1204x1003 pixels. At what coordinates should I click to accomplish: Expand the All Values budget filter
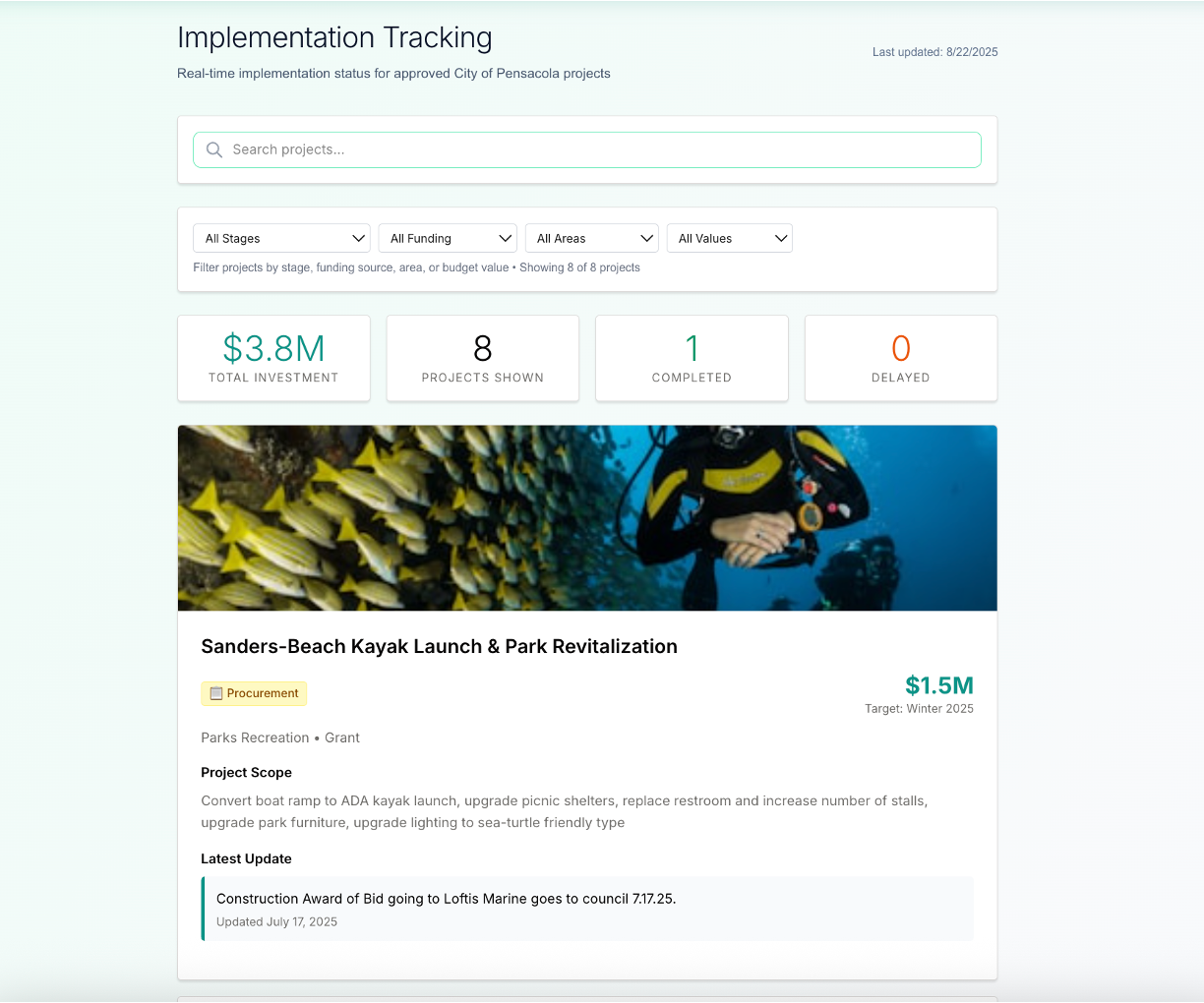pyautogui.click(x=729, y=239)
